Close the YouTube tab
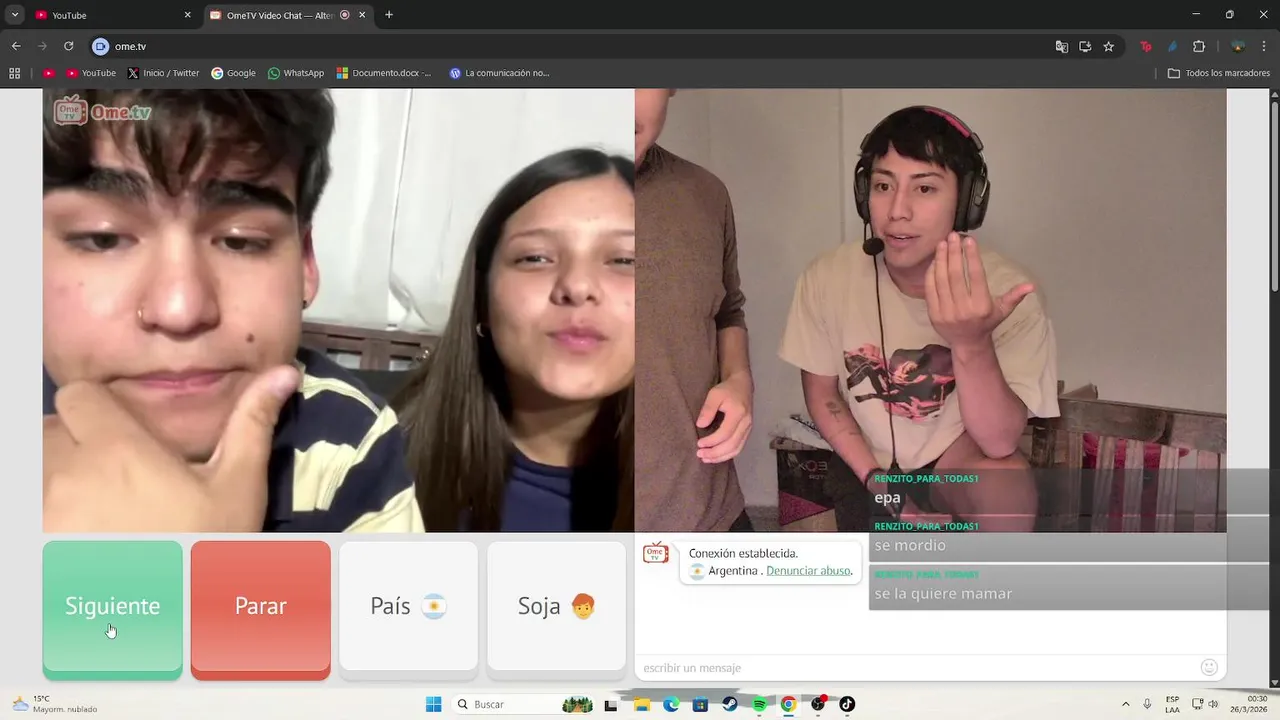 pyautogui.click(x=187, y=15)
